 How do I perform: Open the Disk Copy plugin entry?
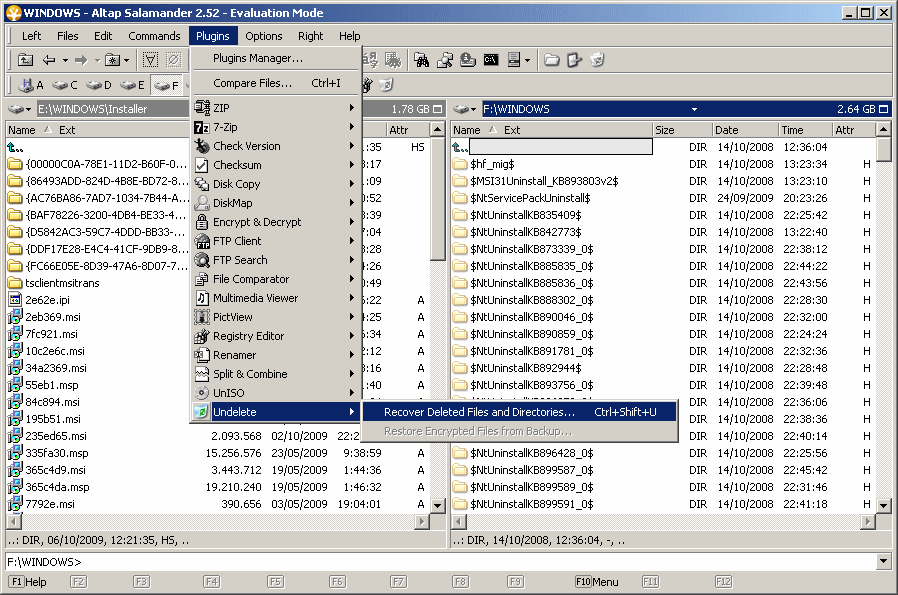275,183
